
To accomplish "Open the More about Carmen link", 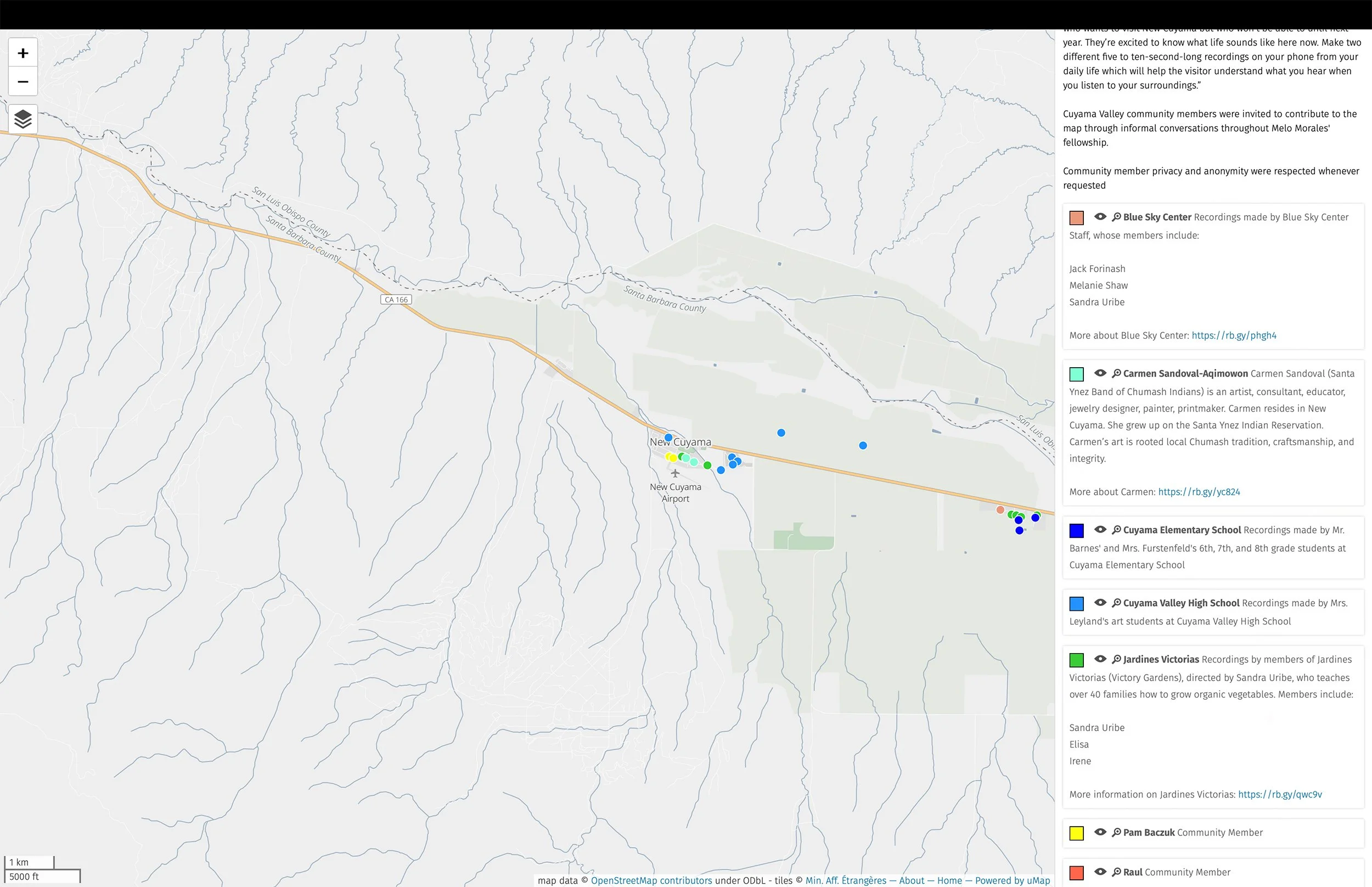I will (x=1199, y=492).
